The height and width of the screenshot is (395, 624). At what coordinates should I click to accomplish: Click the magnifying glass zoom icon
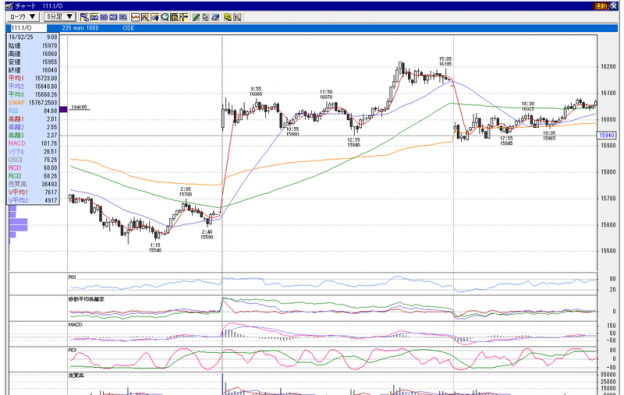coord(165,17)
